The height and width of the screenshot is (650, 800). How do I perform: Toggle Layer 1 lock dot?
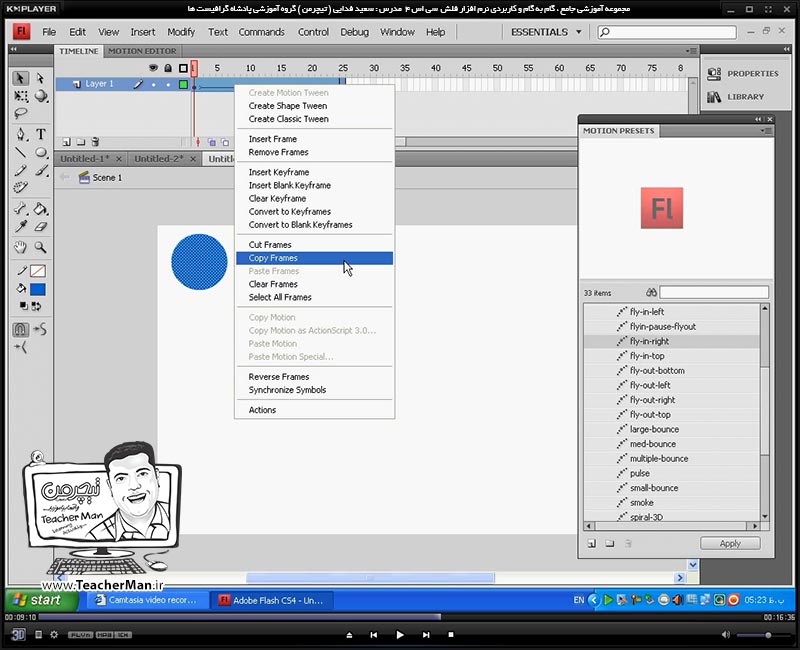click(x=168, y=84)
